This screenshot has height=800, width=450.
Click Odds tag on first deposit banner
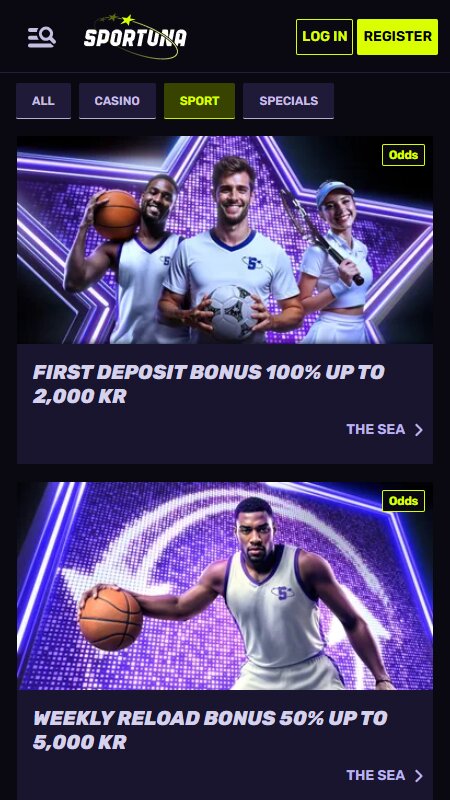(x=404, y=155)
